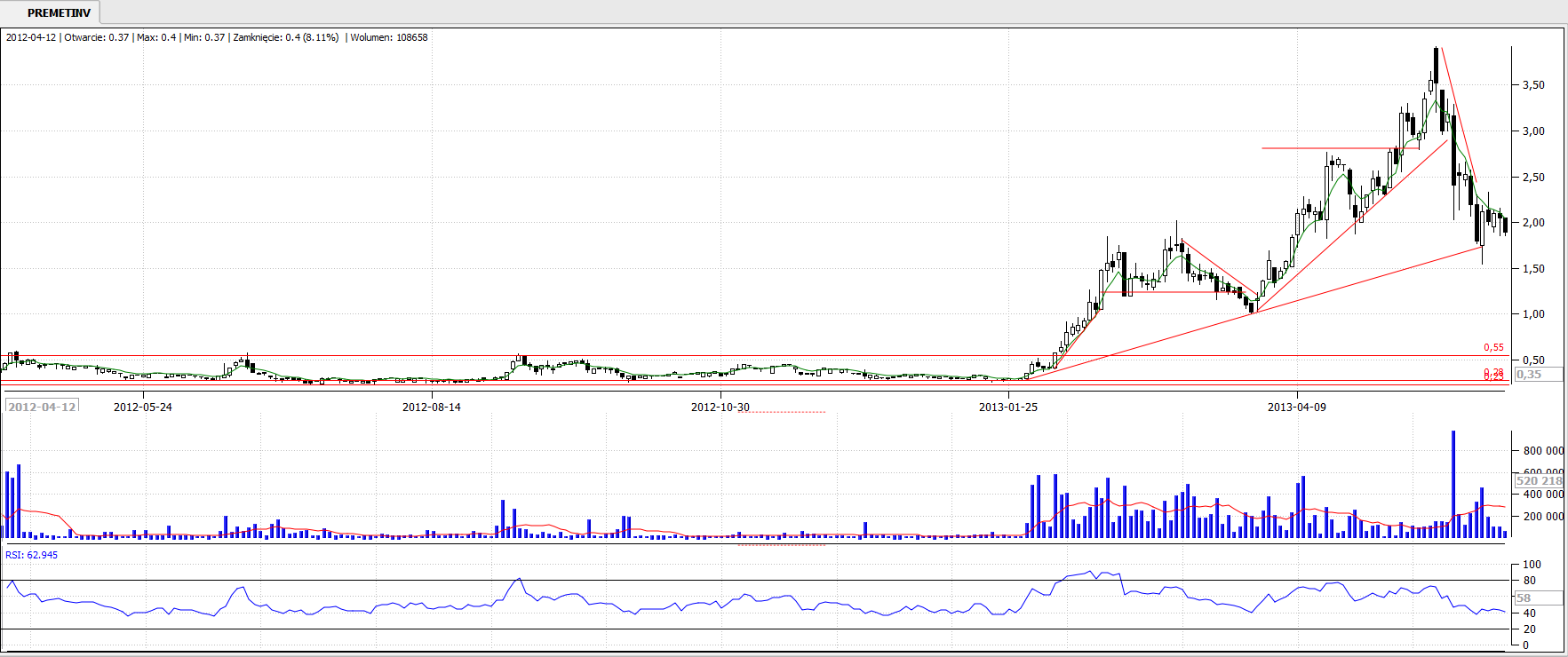Select the PREMETINV chart tab
Viewport: 1568px width, 657px height.
coord(59,12)
